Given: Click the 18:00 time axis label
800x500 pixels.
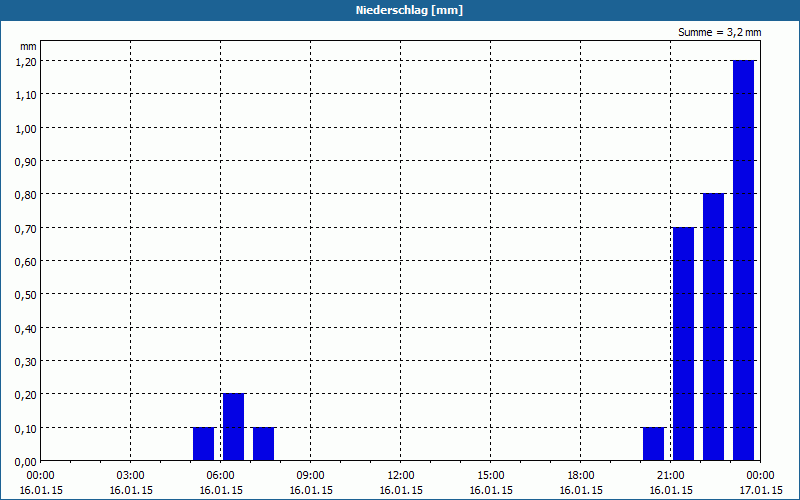Looking at the screenshot, I should tap(581, 476).
